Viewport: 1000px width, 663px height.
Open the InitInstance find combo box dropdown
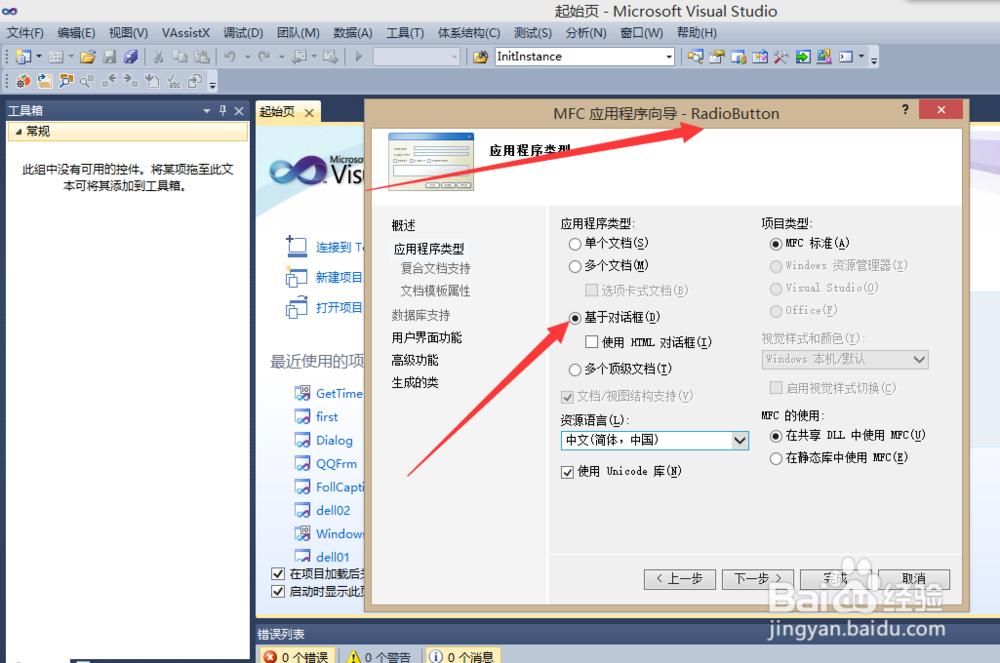point(668,57)
